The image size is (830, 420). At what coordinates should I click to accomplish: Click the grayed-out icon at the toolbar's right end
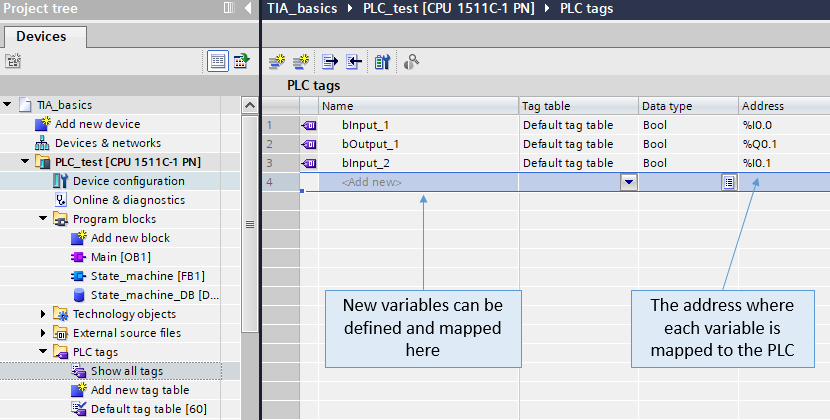point(411,62)
